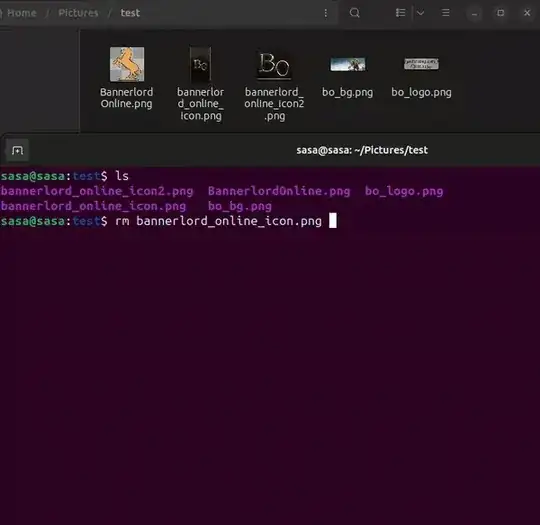Open the hamburger main menu
This screenshot has width=540, height=525.
point(446,13)
